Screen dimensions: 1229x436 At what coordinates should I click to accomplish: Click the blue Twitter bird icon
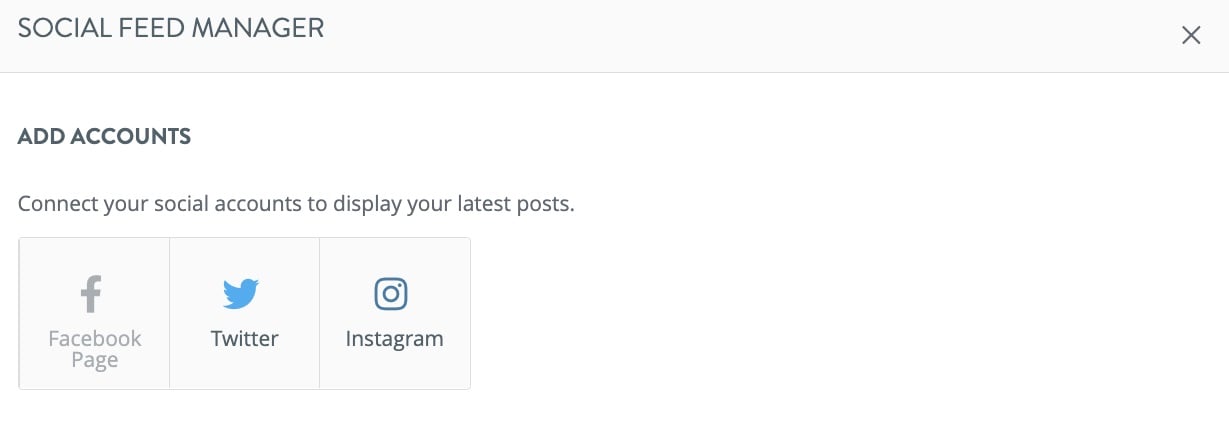click(x=241, y=294)
